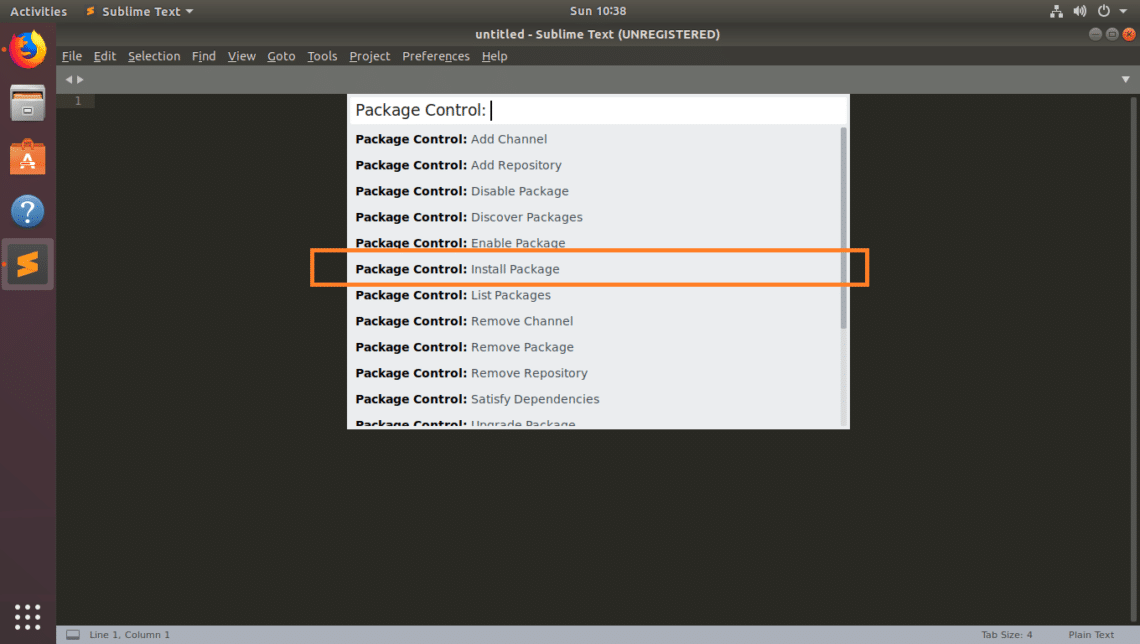This screenshot has width=1140, height=644.
Task: Click the Activities button
Action: point(39,11)
